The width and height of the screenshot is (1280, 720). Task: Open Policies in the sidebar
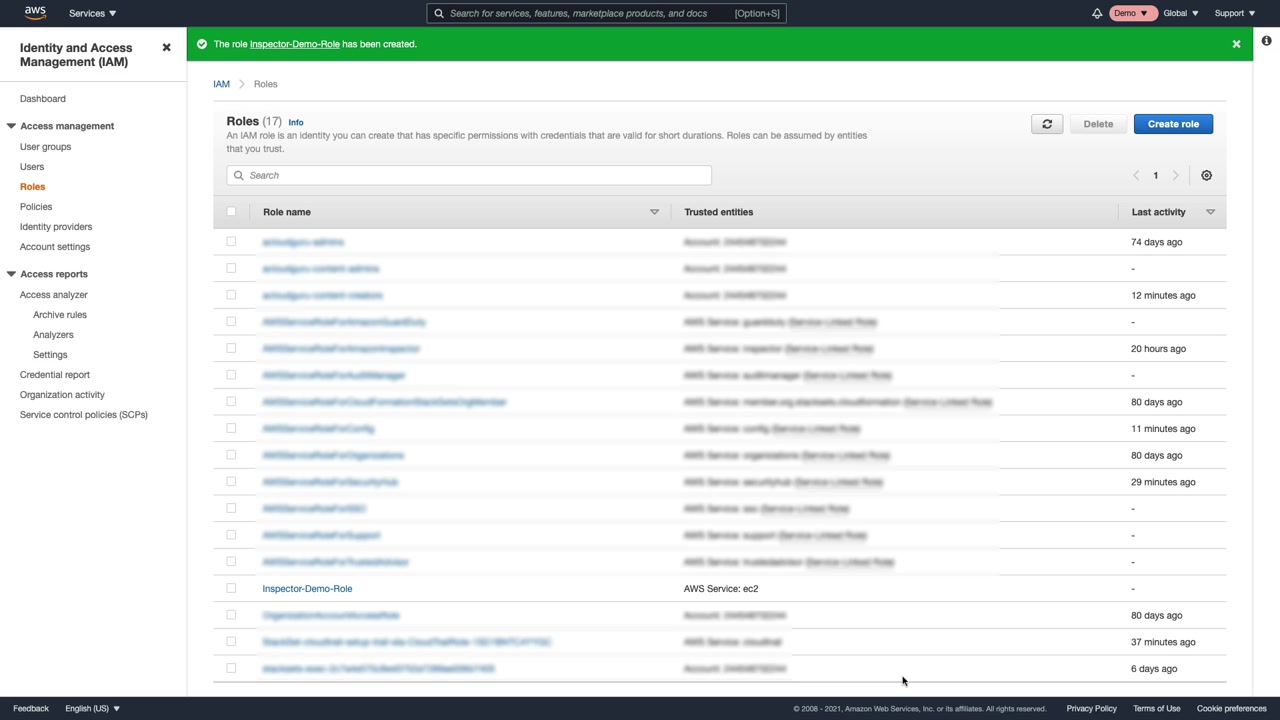(x=36, y=207)
